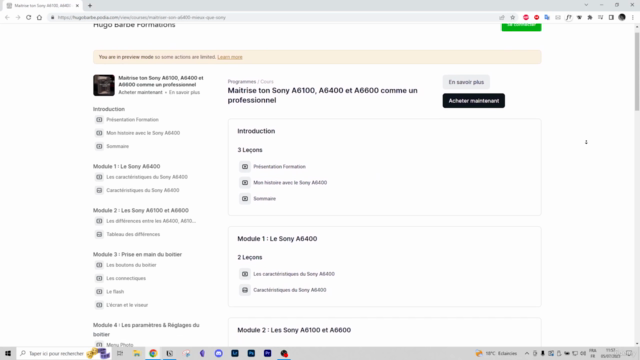
Task: Bookmark this page with the star icon
Action: click(513, 18)
